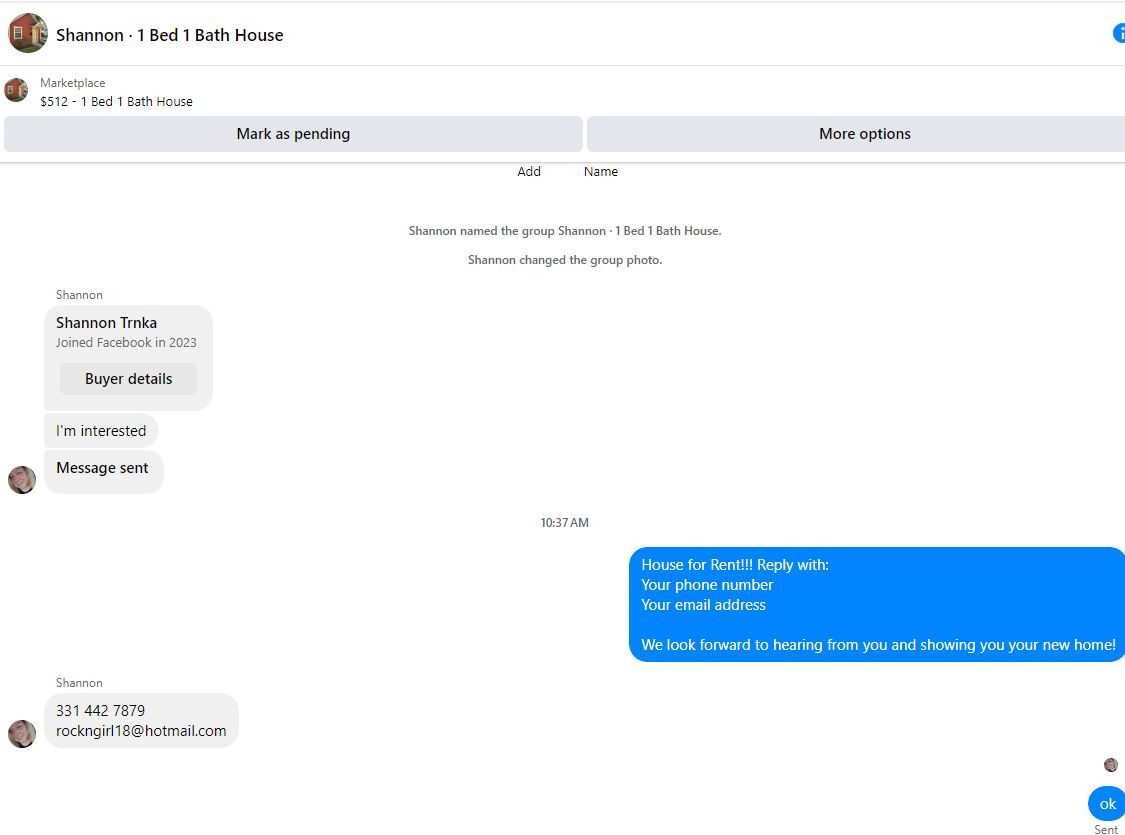Open Shannon Trnka profile name card
The height and width of the screenshot is (835, 1125).
point(106,323)
